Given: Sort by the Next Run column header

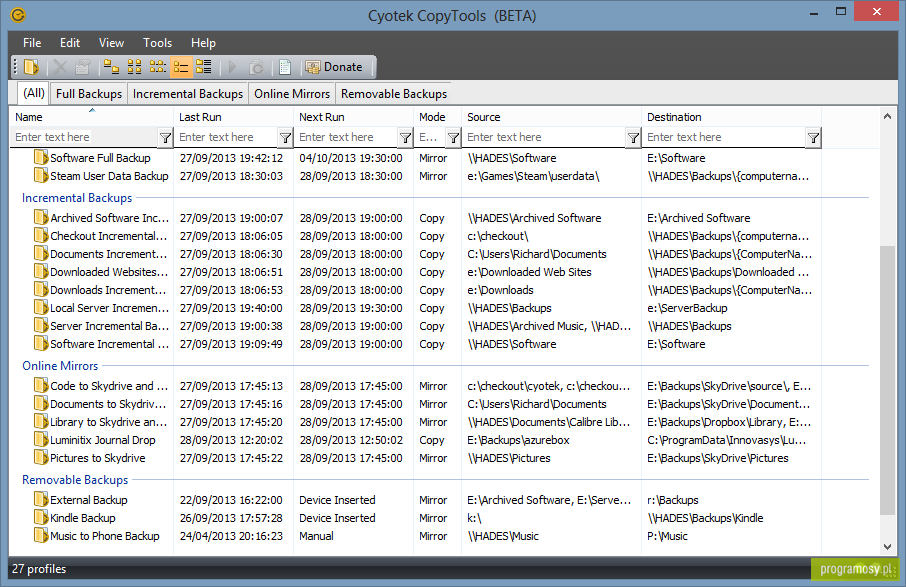Looking at the screenshot, I should tap(354, 117).
